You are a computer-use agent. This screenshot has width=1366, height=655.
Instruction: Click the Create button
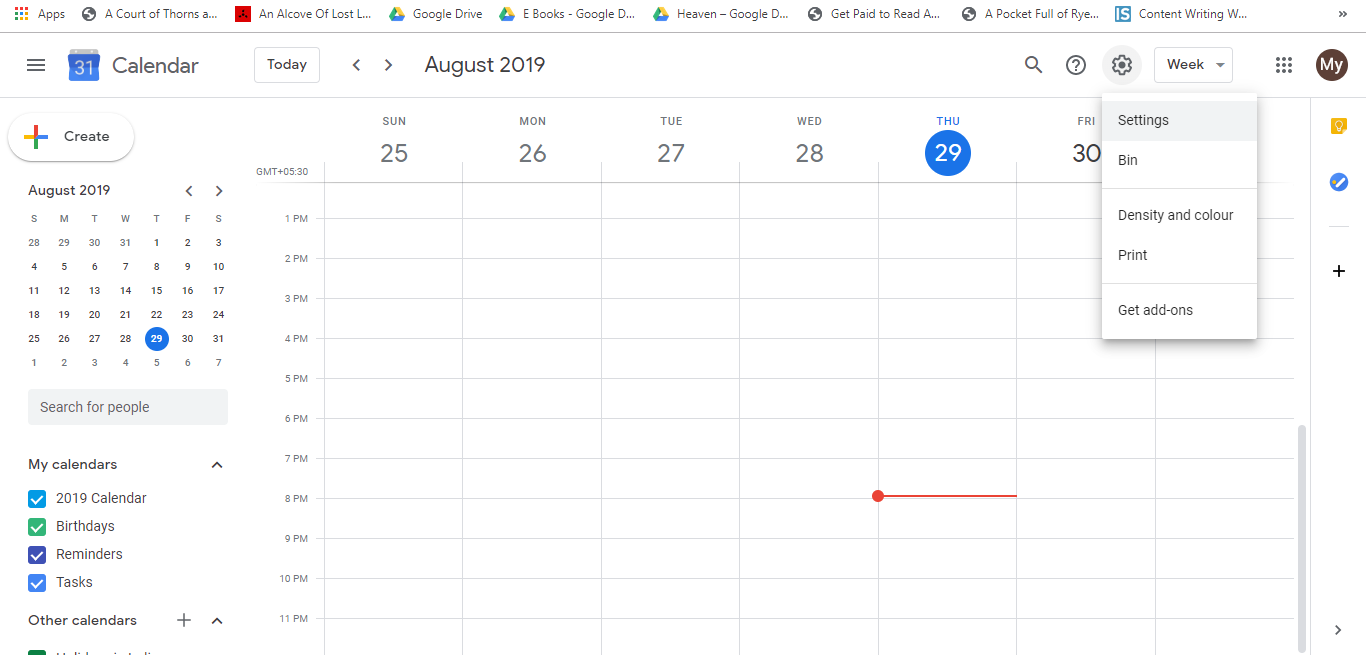click(x=71, y=137)
